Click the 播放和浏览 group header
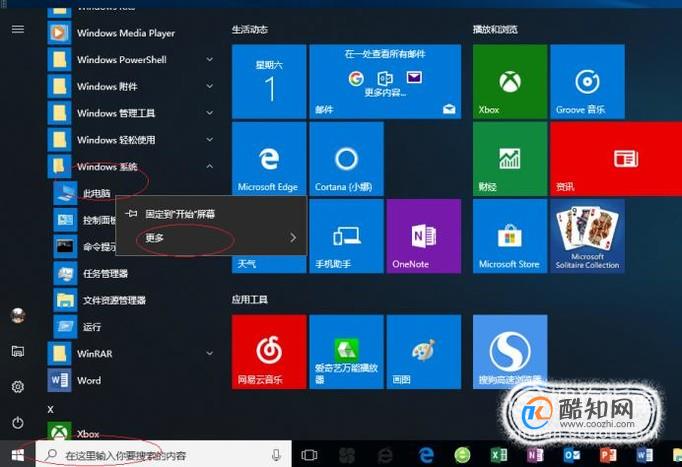The image size is (682, 467). tap(495, 30)
